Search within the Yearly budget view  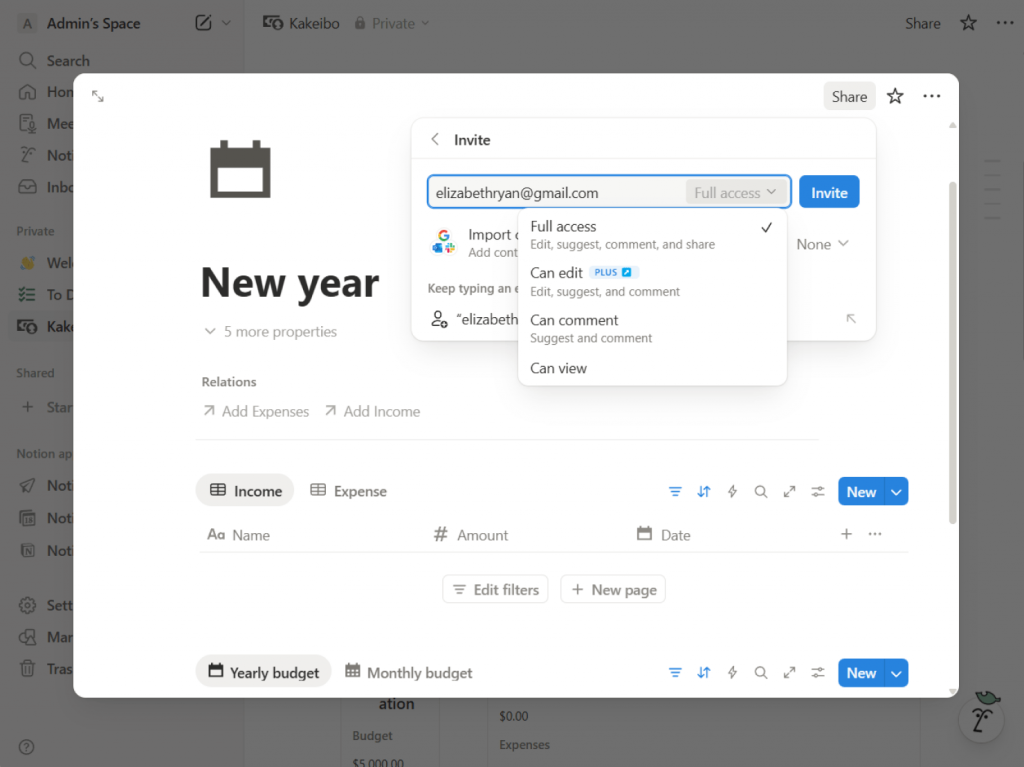761,672
